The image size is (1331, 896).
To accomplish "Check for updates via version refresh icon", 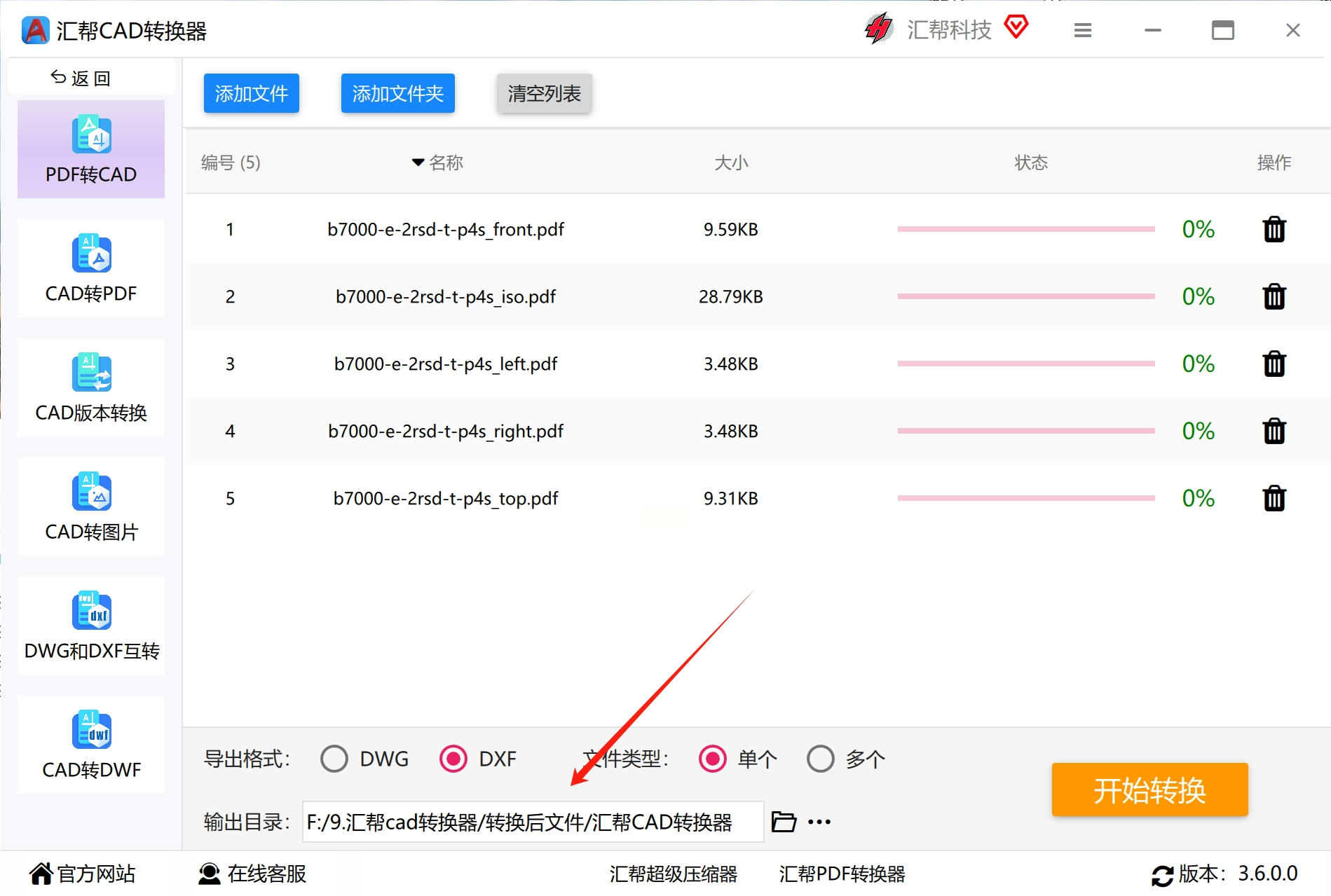I will pos(1162,875).
